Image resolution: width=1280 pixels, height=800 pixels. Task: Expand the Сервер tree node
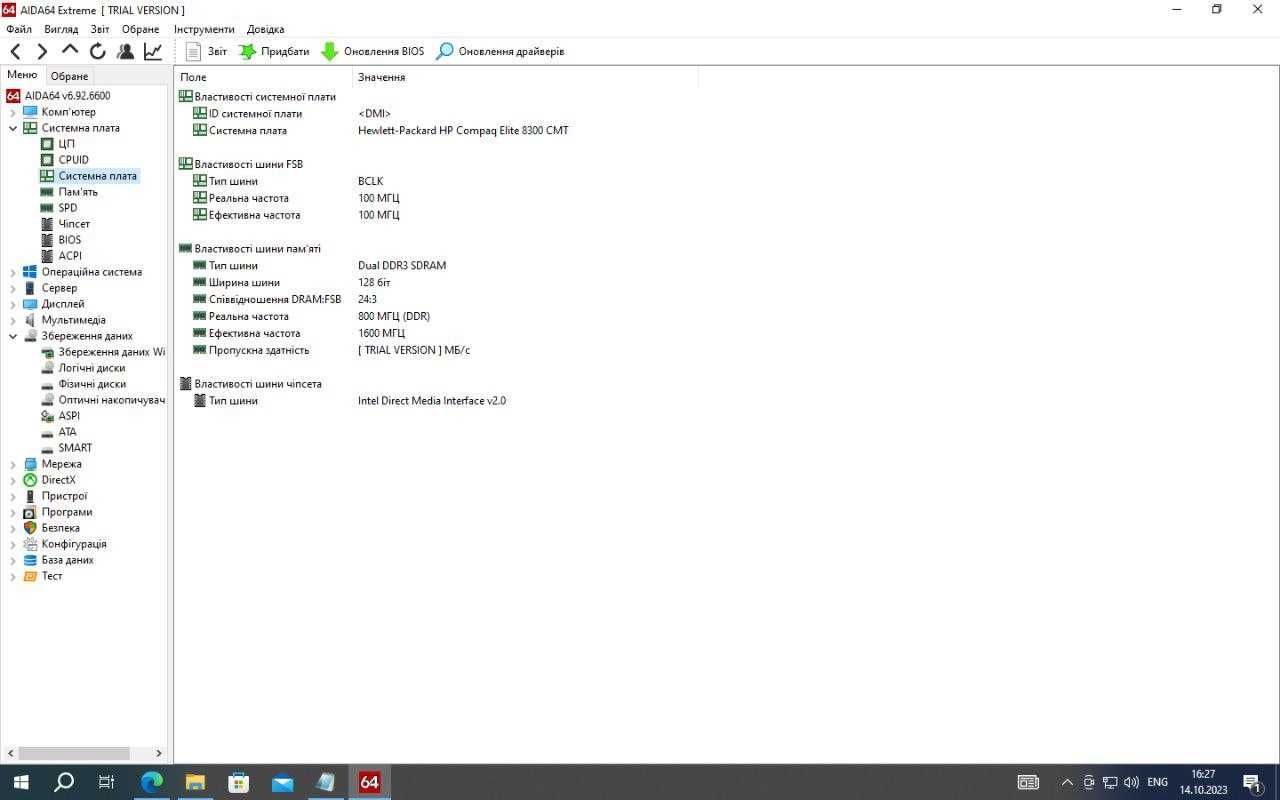13,288
